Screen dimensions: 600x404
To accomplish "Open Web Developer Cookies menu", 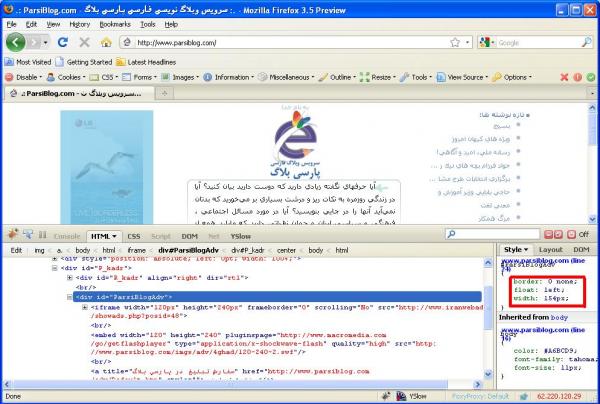I will (x=66, y=77).
